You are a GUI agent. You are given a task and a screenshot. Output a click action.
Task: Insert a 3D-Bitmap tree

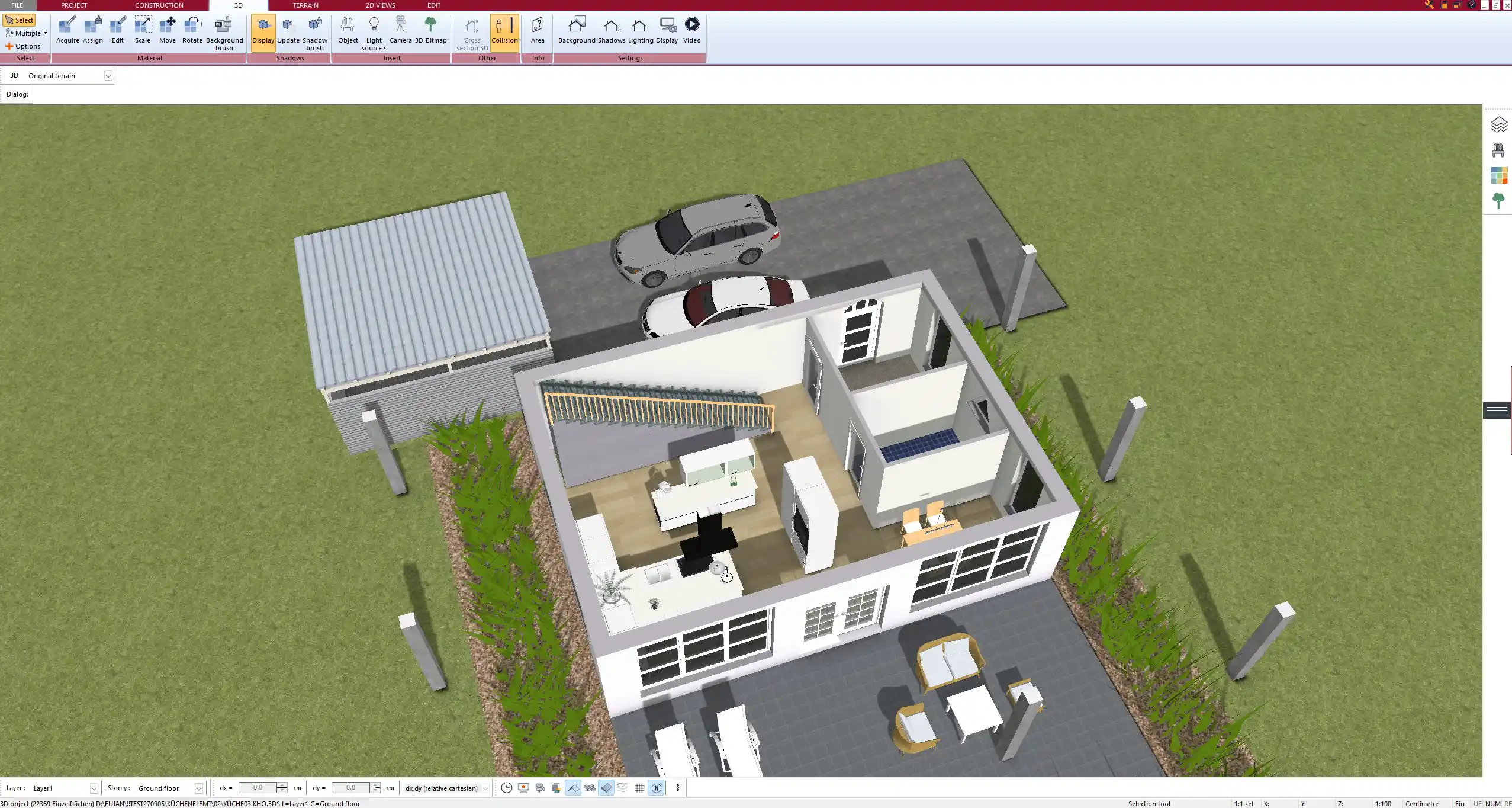(431, 30)
